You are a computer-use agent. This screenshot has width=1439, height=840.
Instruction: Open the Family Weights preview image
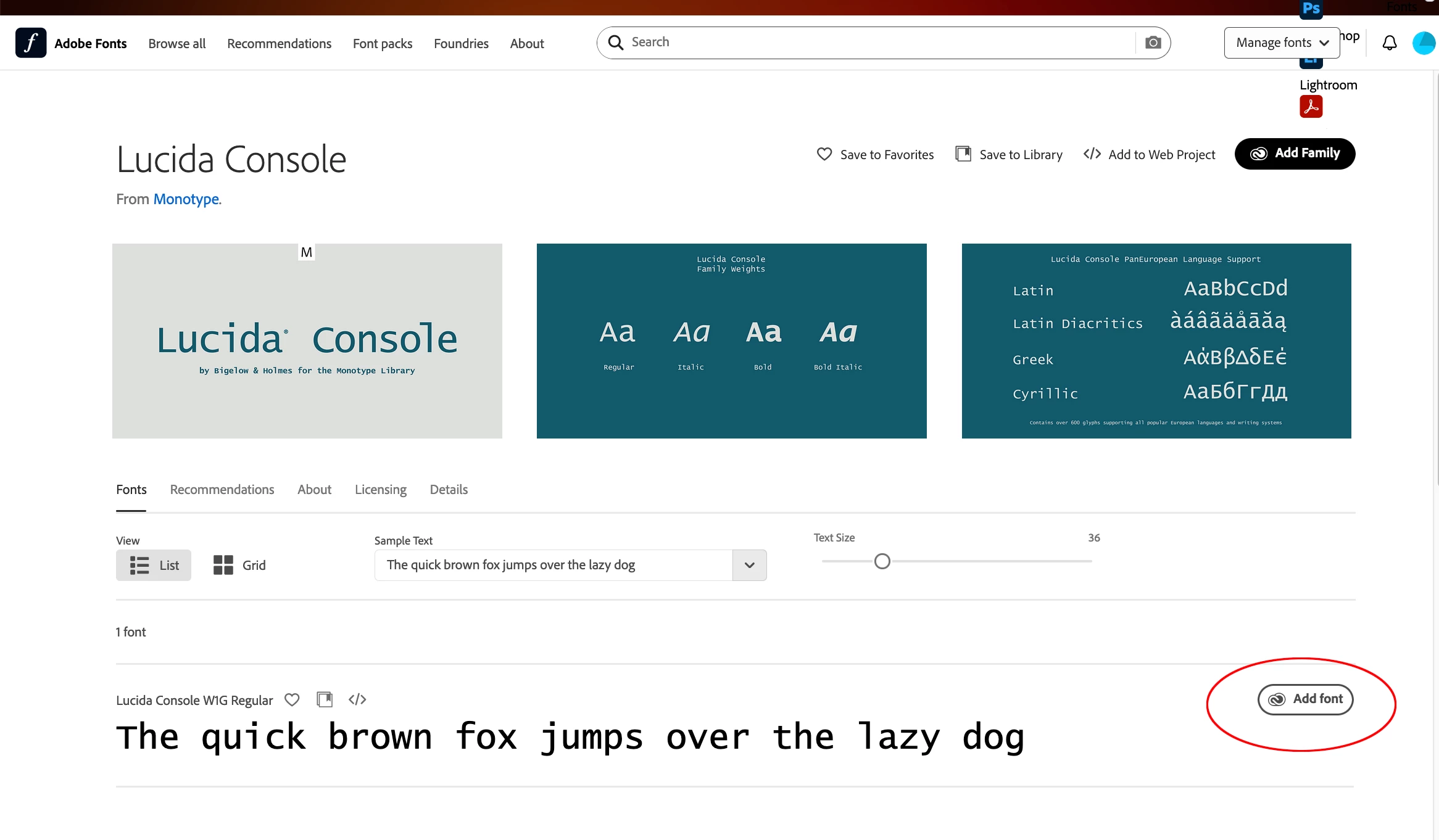(732, 341)
